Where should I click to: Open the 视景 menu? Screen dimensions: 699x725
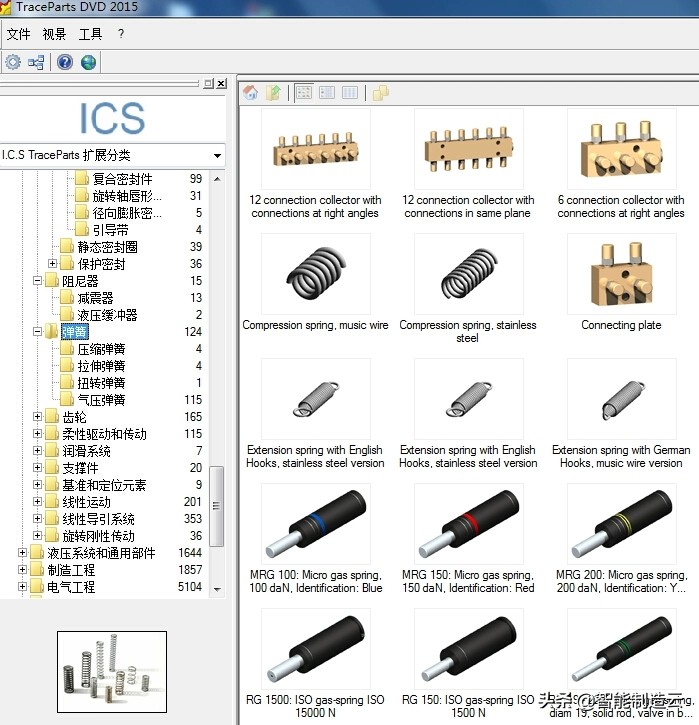coord(54,34)
